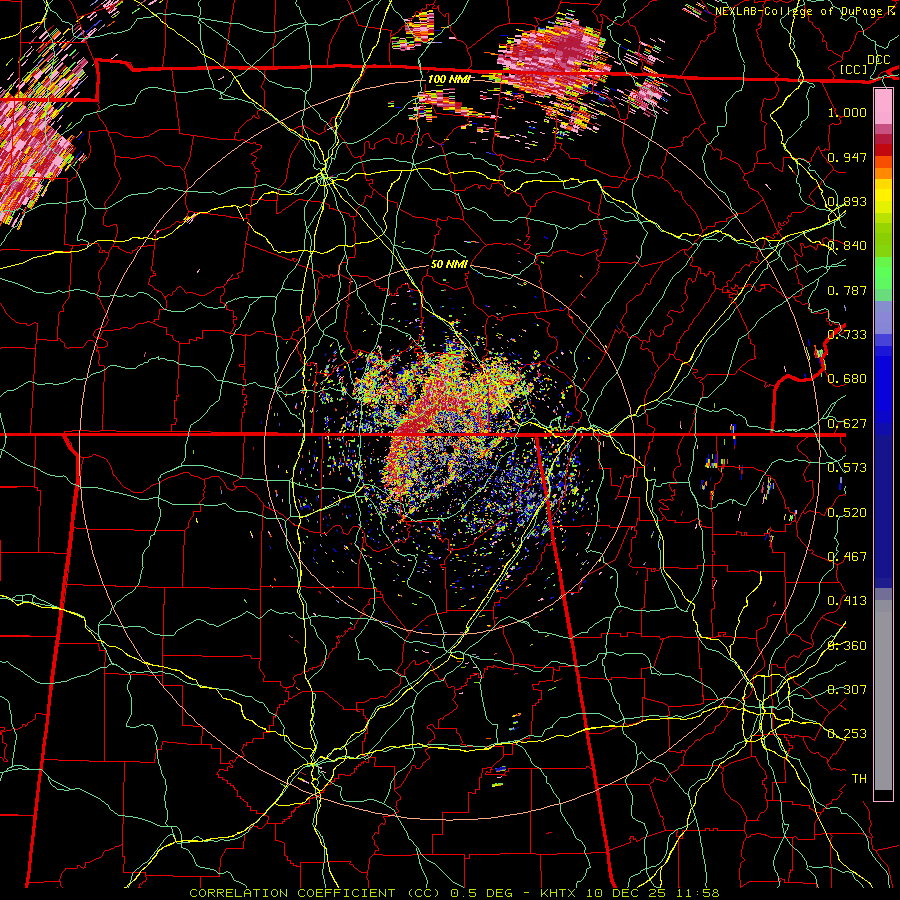Select the 0.627 scale value
This screenshot has width=900, height=900.
click(847, 424)
